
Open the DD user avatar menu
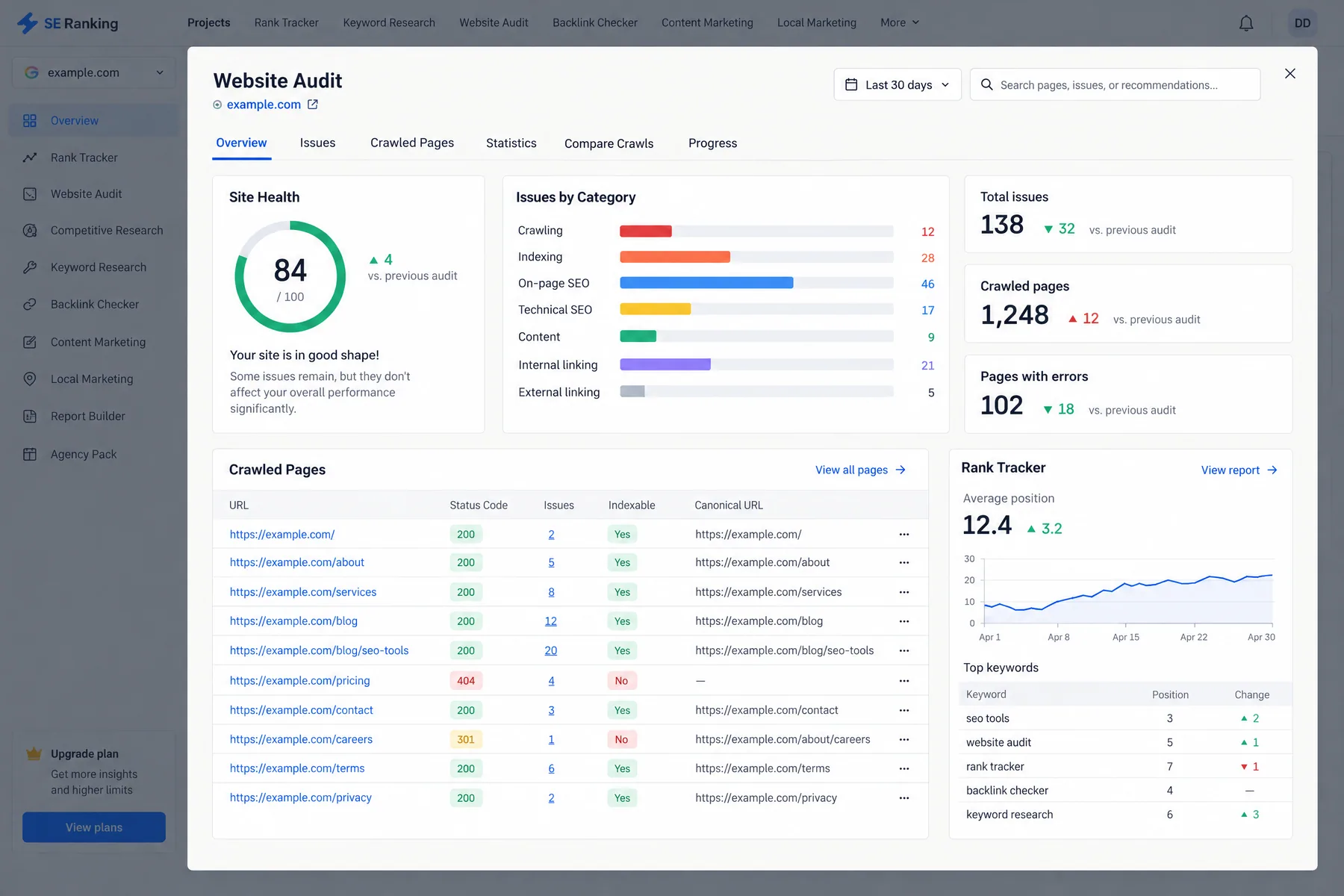(1302, 23)
